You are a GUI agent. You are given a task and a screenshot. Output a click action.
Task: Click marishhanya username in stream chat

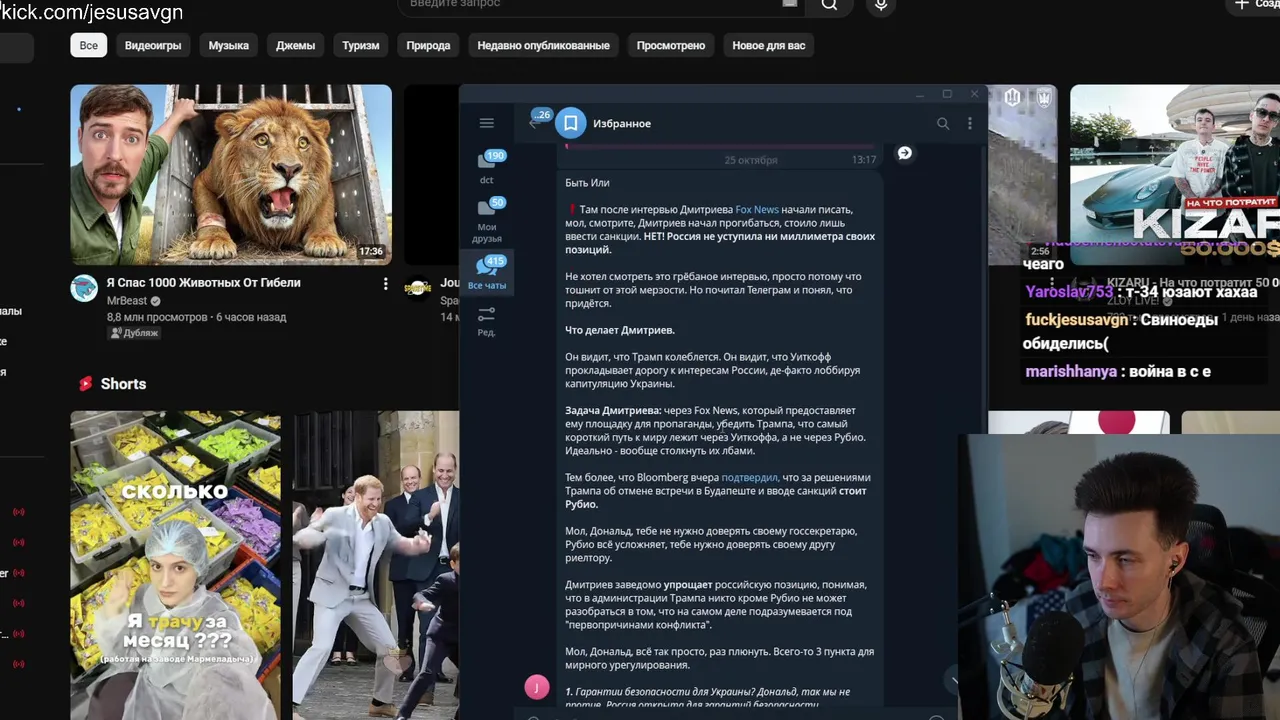1070,371
